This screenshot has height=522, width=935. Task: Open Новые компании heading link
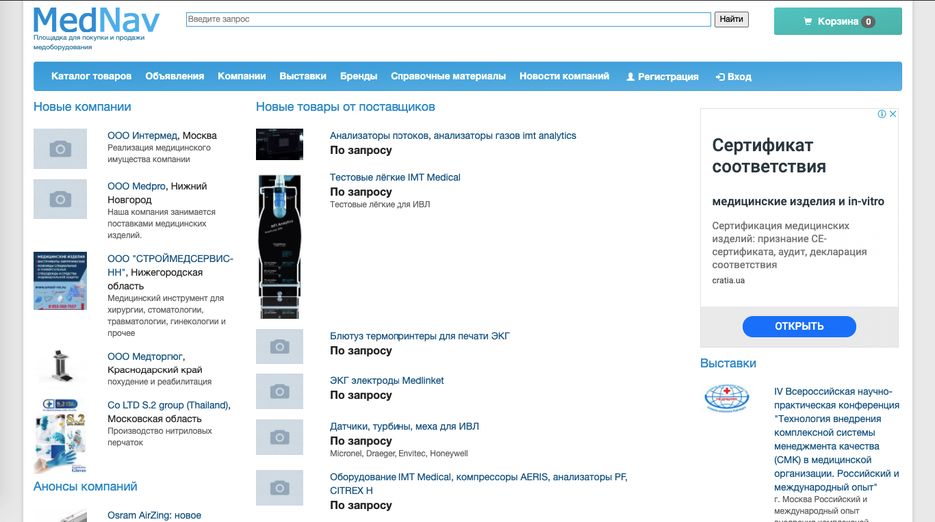click(x=82, y=107)
